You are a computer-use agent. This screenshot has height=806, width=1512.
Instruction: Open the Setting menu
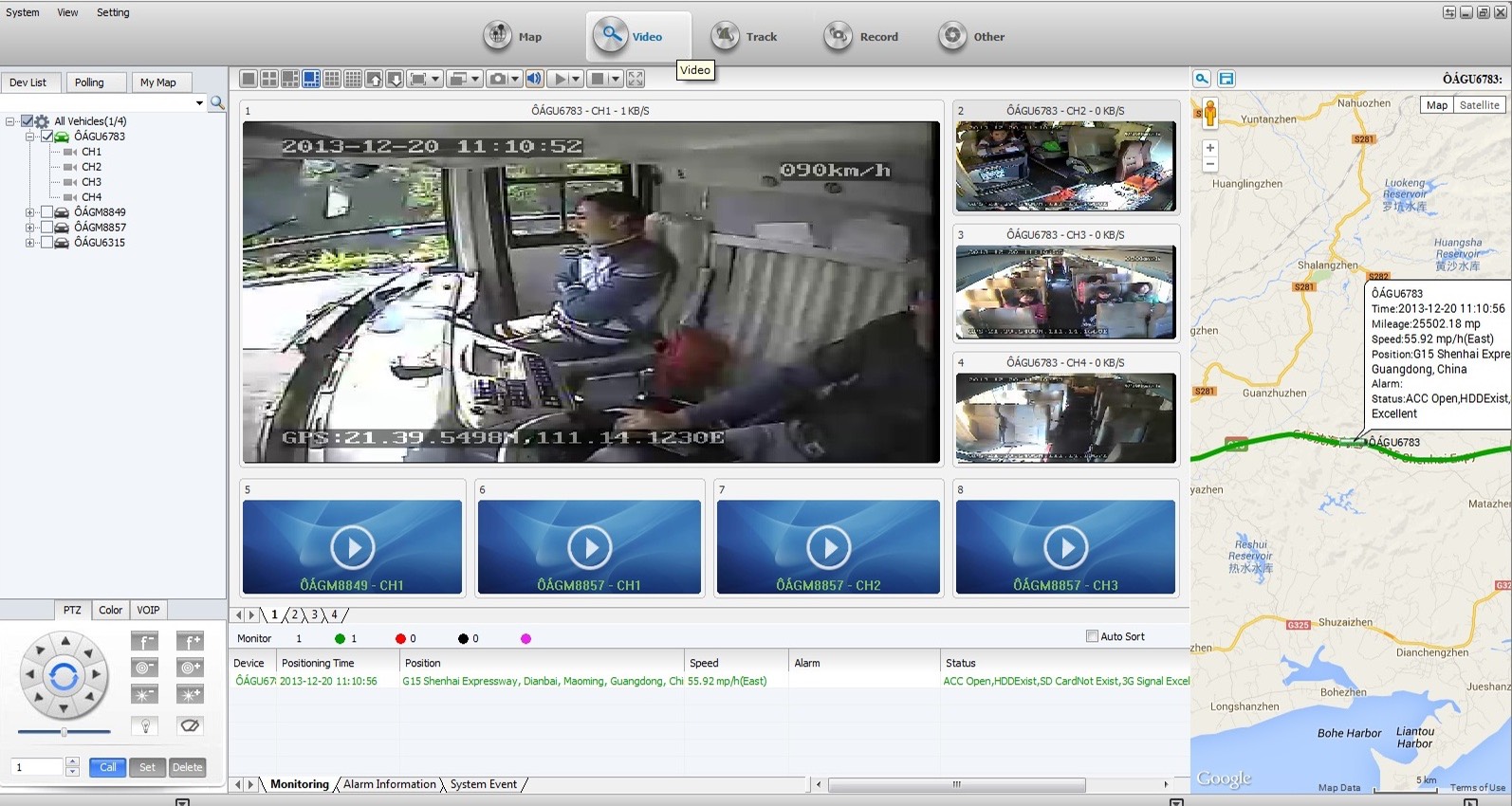pos(113,12)
